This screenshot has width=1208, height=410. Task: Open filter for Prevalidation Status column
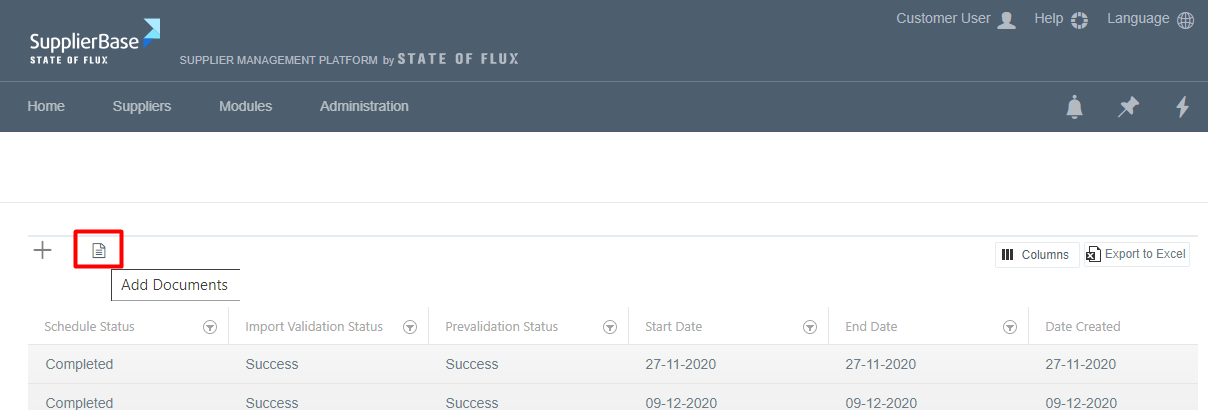[610, 327]
